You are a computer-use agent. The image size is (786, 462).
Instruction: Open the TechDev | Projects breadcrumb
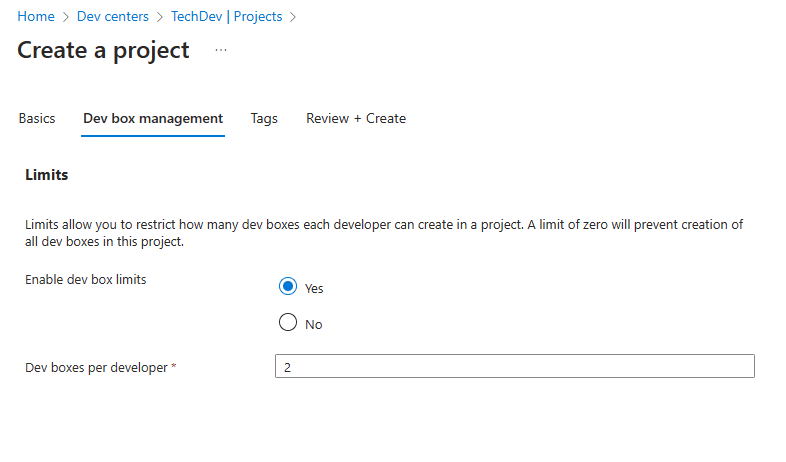226,17
